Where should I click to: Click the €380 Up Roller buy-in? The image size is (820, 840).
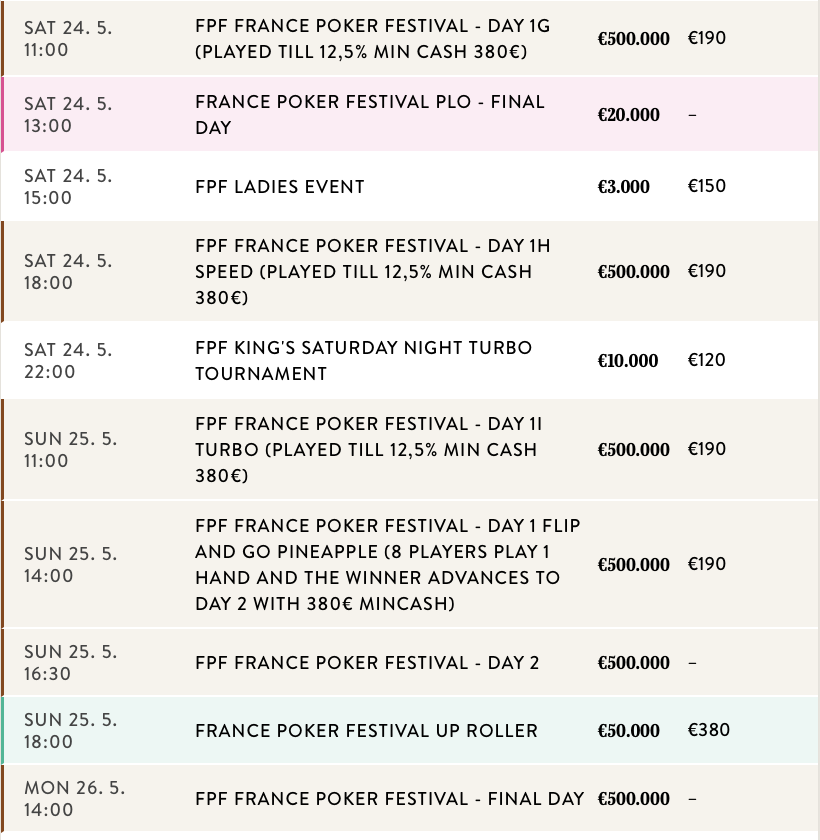pos(709,730)
